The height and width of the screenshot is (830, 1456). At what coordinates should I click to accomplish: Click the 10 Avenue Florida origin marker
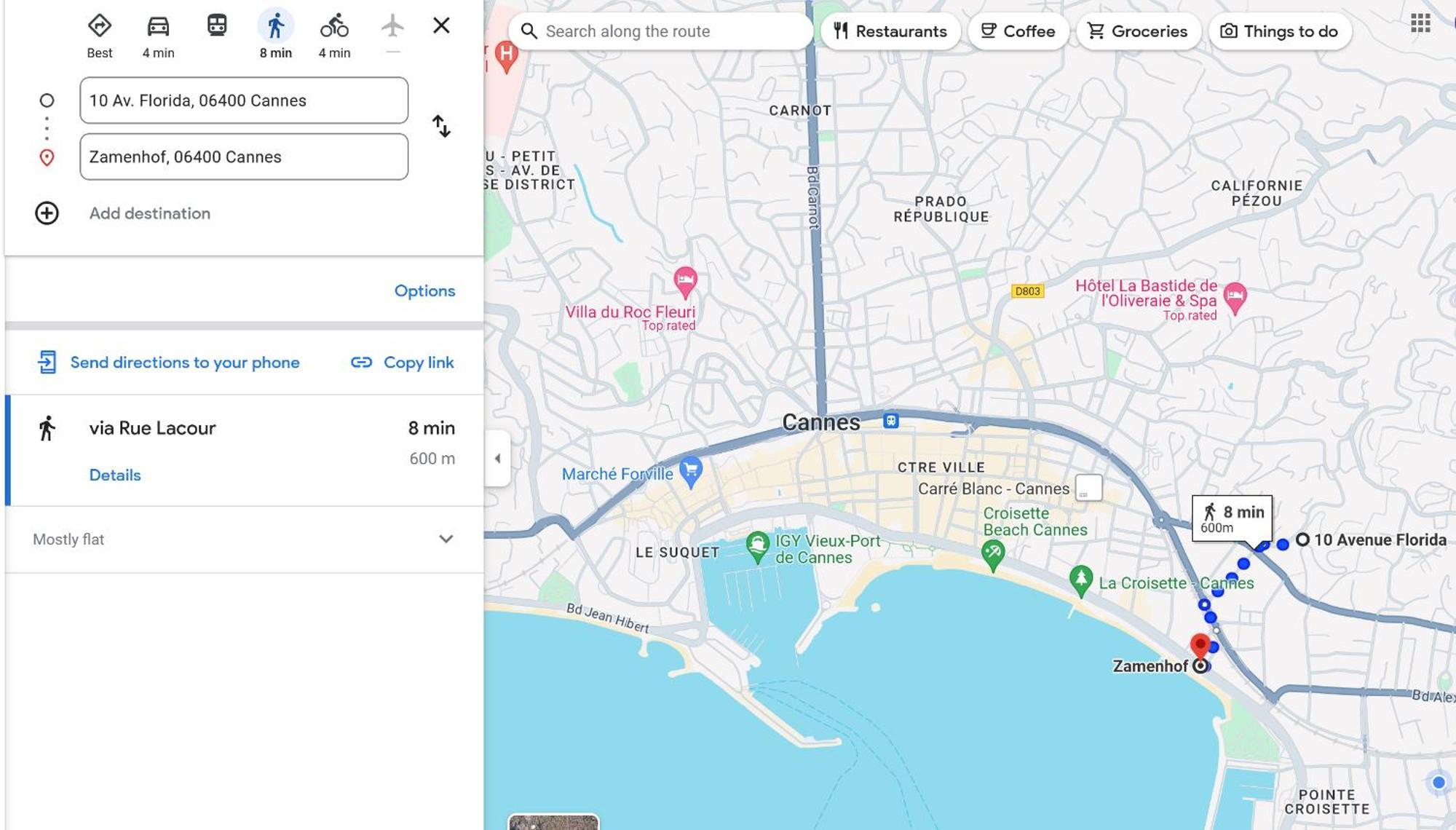[1303, 539]
